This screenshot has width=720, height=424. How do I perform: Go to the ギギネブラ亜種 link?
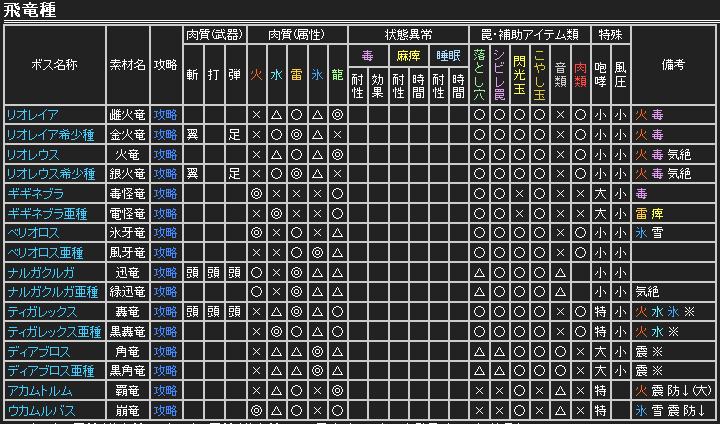pos(46,214)
